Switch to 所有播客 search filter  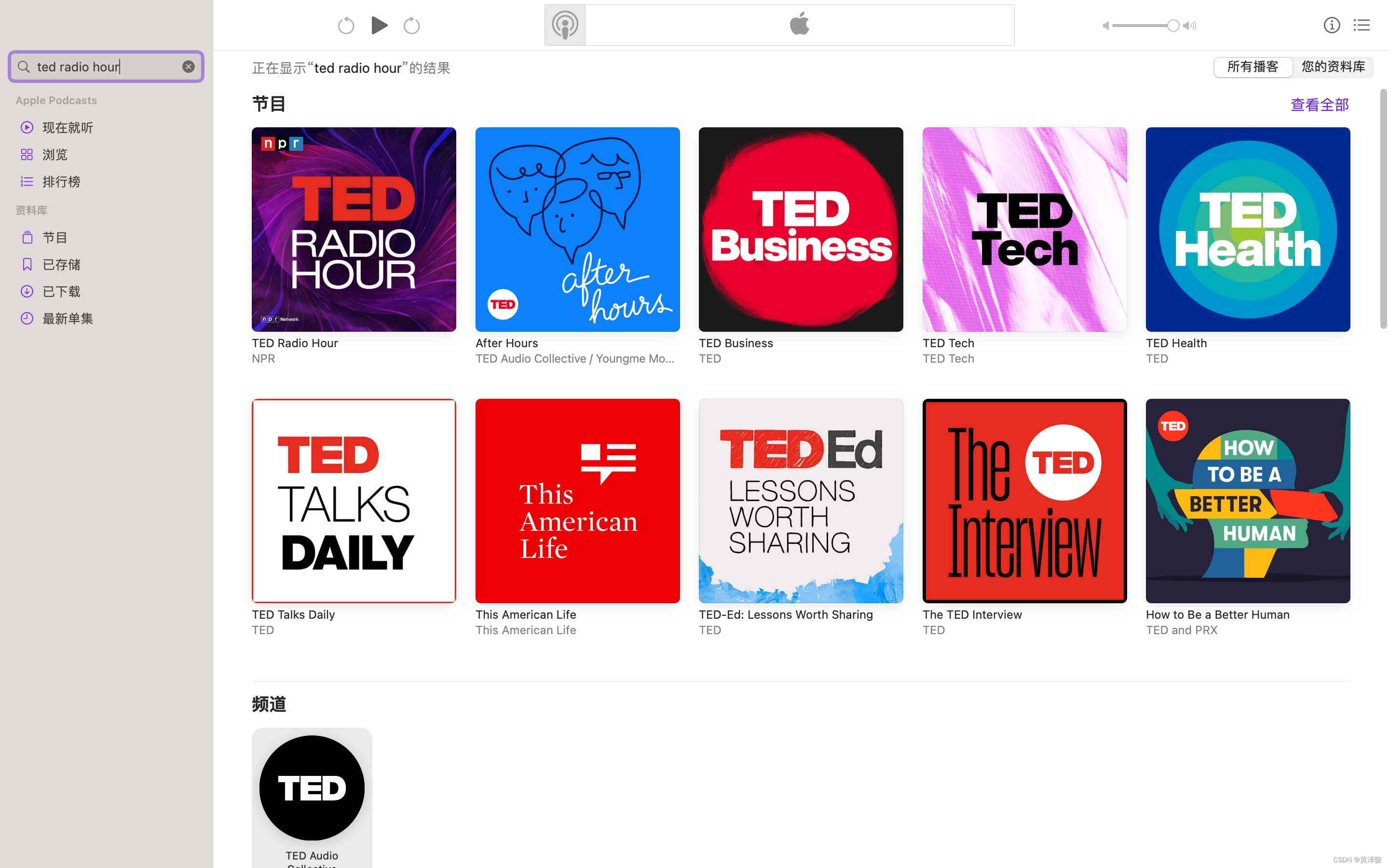click(1253, 67)
